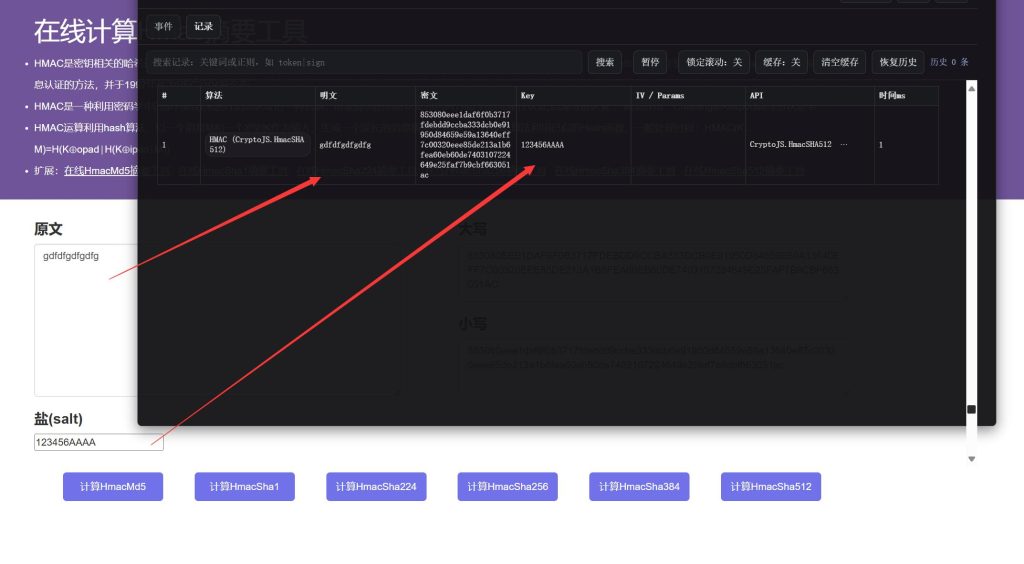Click the 搜索记录 search field

click(363, 62)
